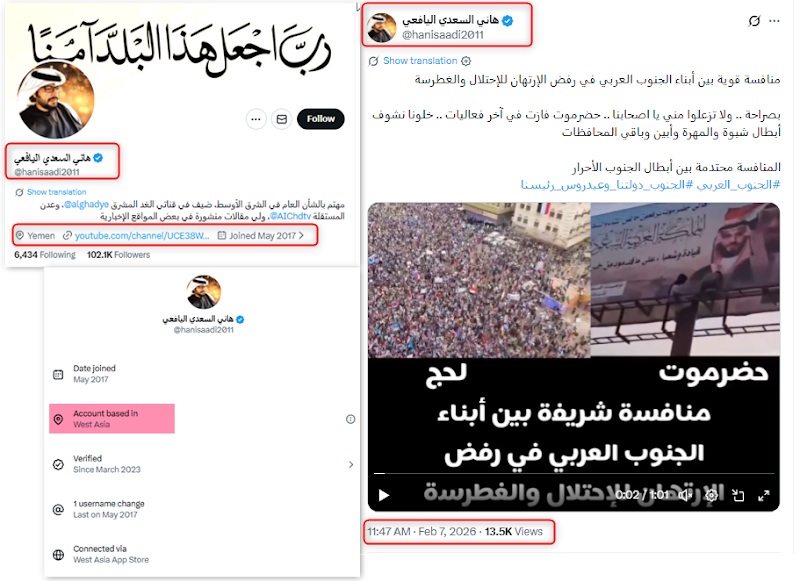This screenshot has width=800, height=581.
Task: Expand Joined May 2017 chevron
Action: coord(302,236)
